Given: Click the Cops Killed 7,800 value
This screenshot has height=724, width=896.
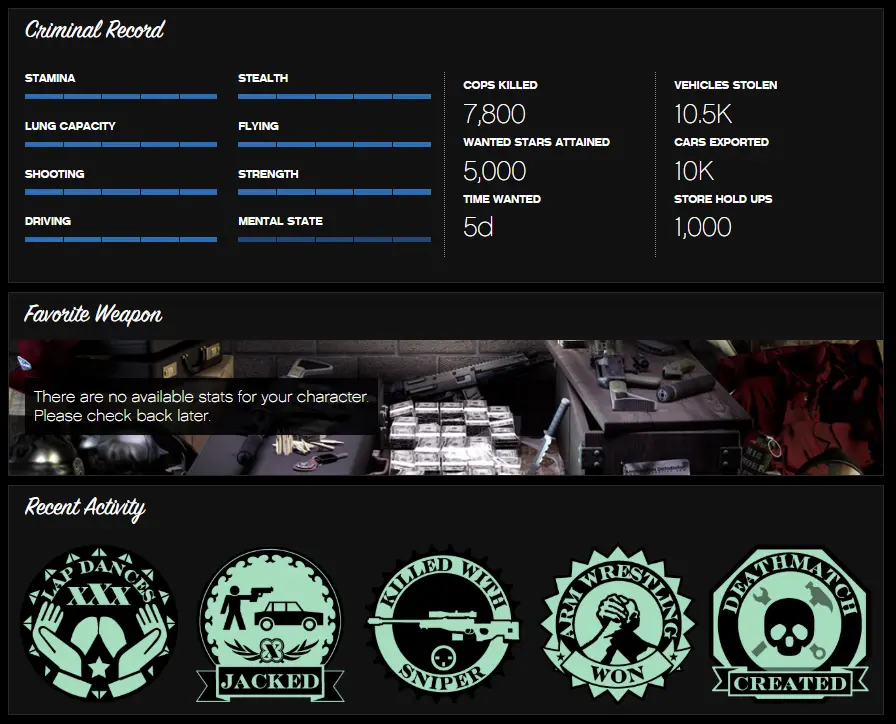Looking at the screenshot, I should tap(494, 114).
